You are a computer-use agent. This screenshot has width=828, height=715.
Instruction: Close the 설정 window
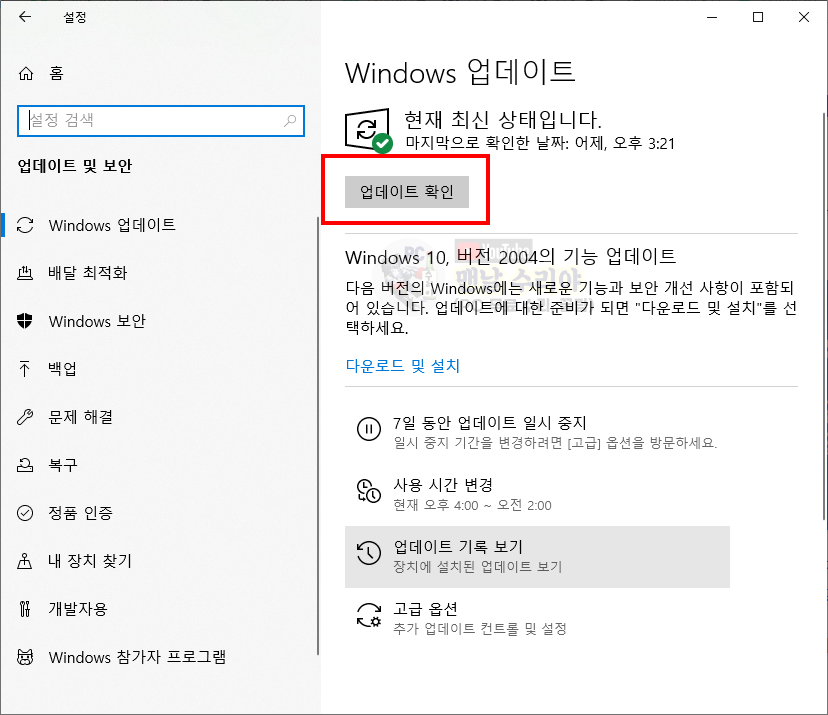(x=804, y=17)
